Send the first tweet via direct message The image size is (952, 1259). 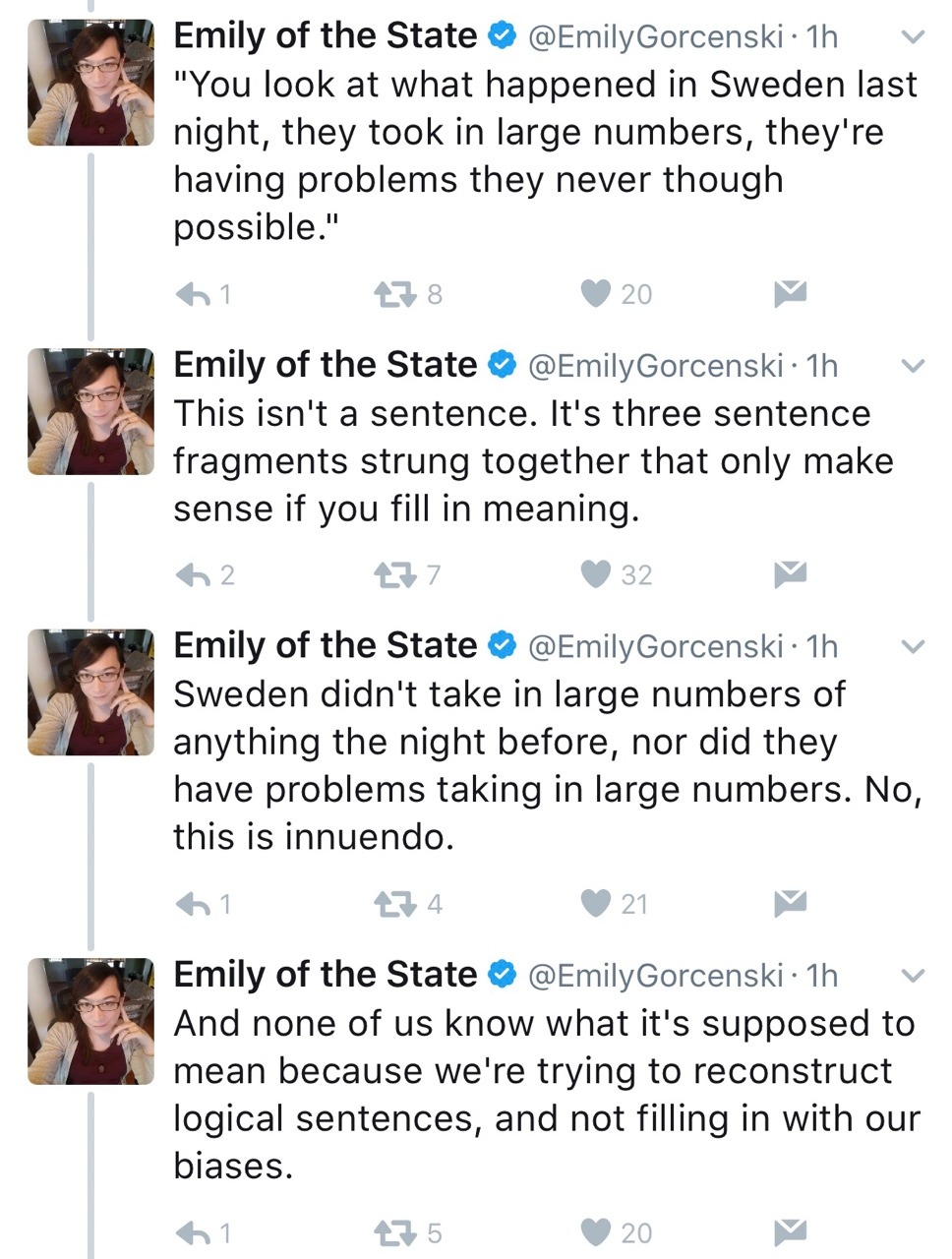pyautogui.click(x=789, y=293)
